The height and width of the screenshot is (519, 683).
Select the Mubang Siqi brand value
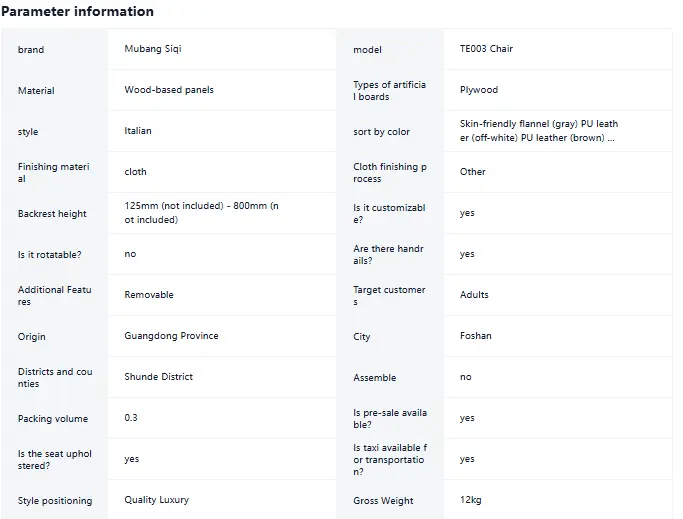click(153, 48)
